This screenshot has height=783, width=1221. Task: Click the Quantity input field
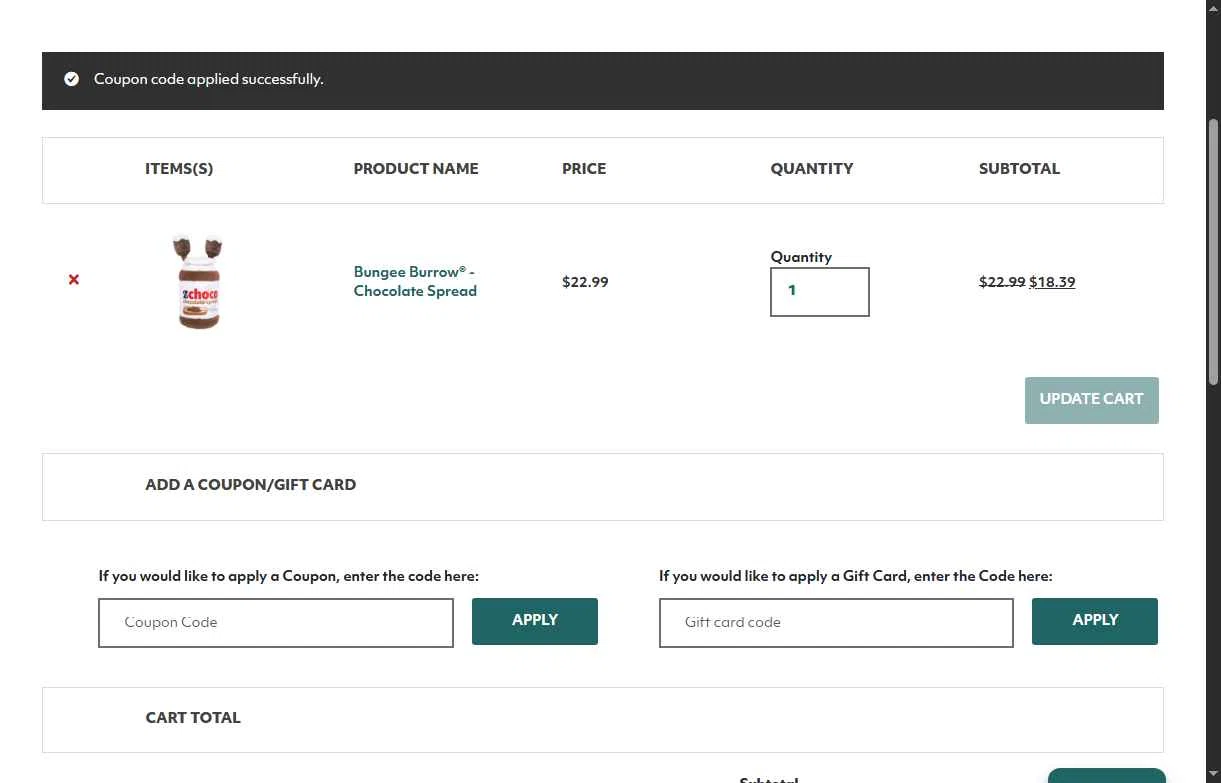click(820, 292)
